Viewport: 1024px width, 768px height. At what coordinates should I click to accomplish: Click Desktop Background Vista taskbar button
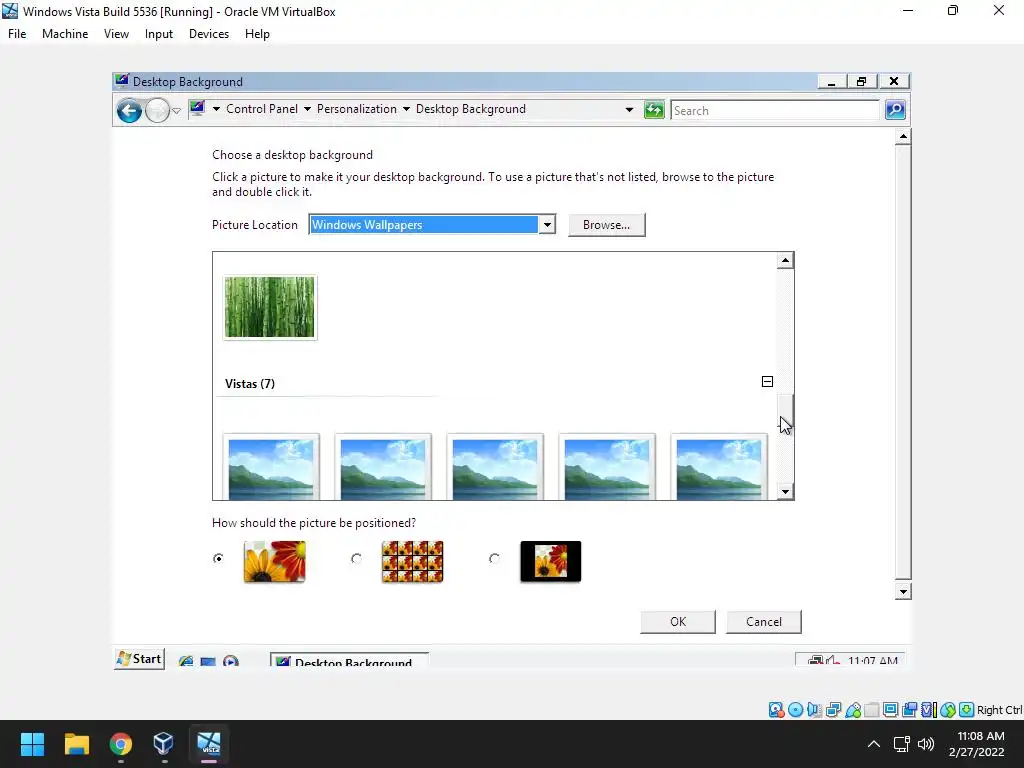(x=350, y=661)
